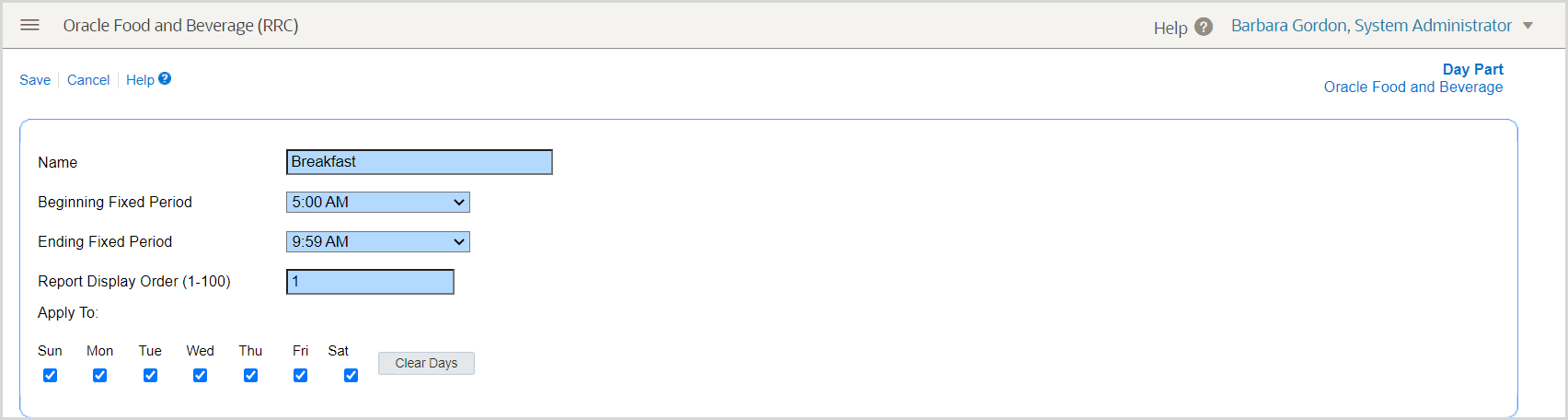Viewport: 1568px width, 420px height.
Task: Open the Ending Fixed Period dropdown
Action: 377,242
